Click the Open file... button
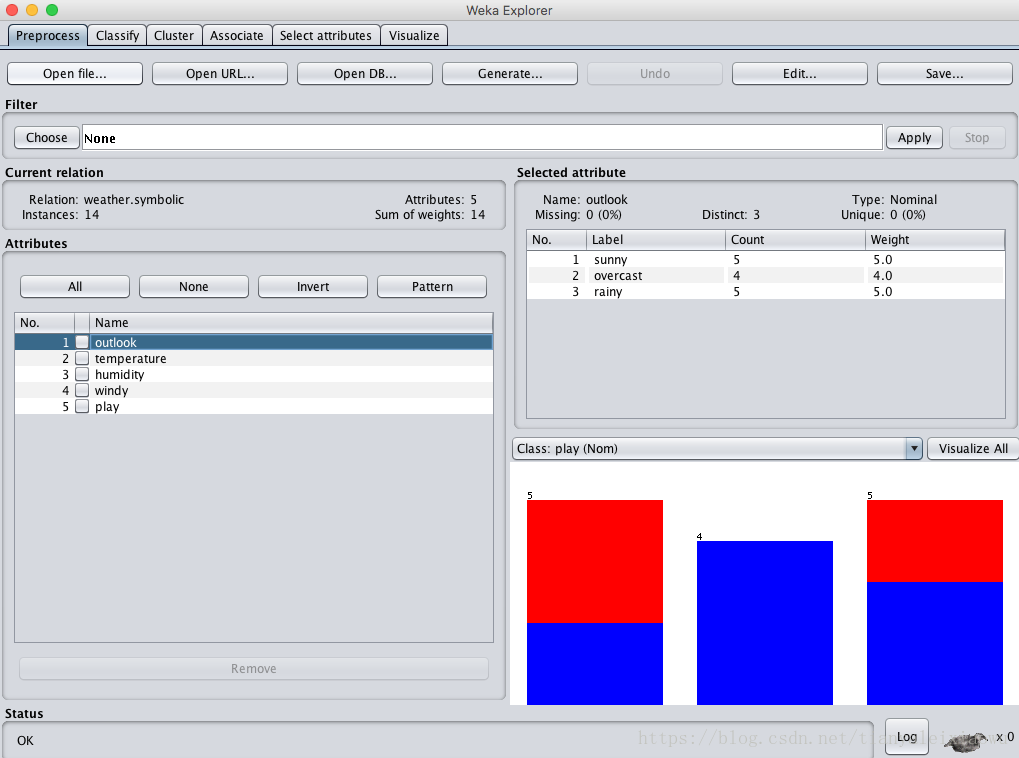This screenshot has width=1019, height=758. [75, 73]
